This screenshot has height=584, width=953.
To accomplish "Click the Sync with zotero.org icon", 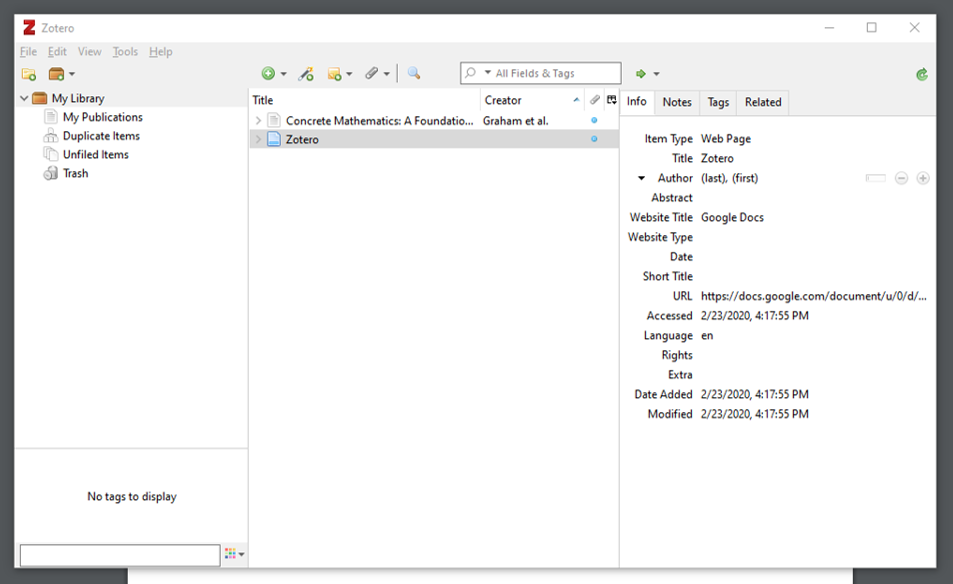I will (x=922, y=74).
